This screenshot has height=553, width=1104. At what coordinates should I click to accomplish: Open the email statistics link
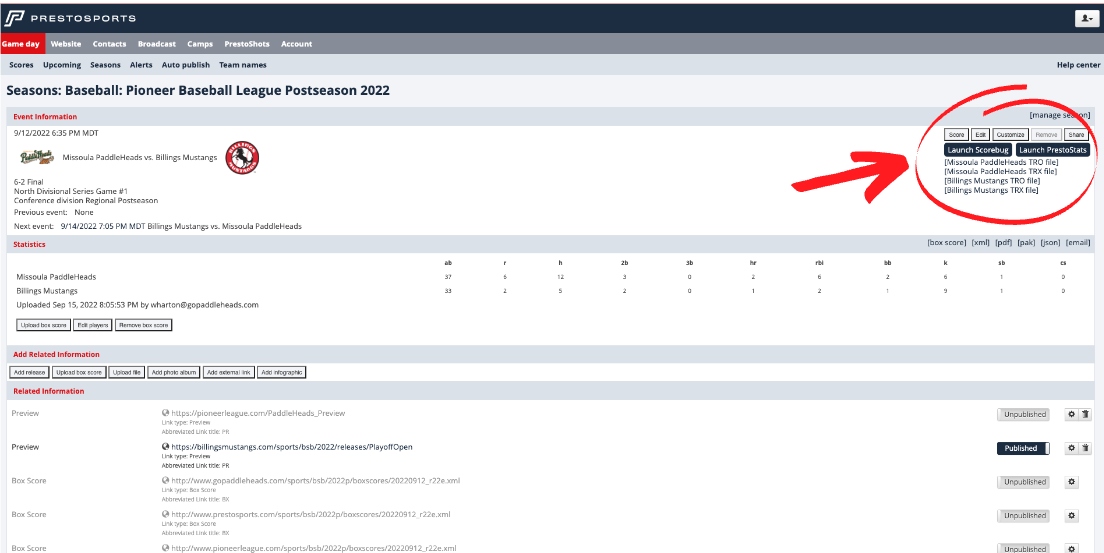1078,243
